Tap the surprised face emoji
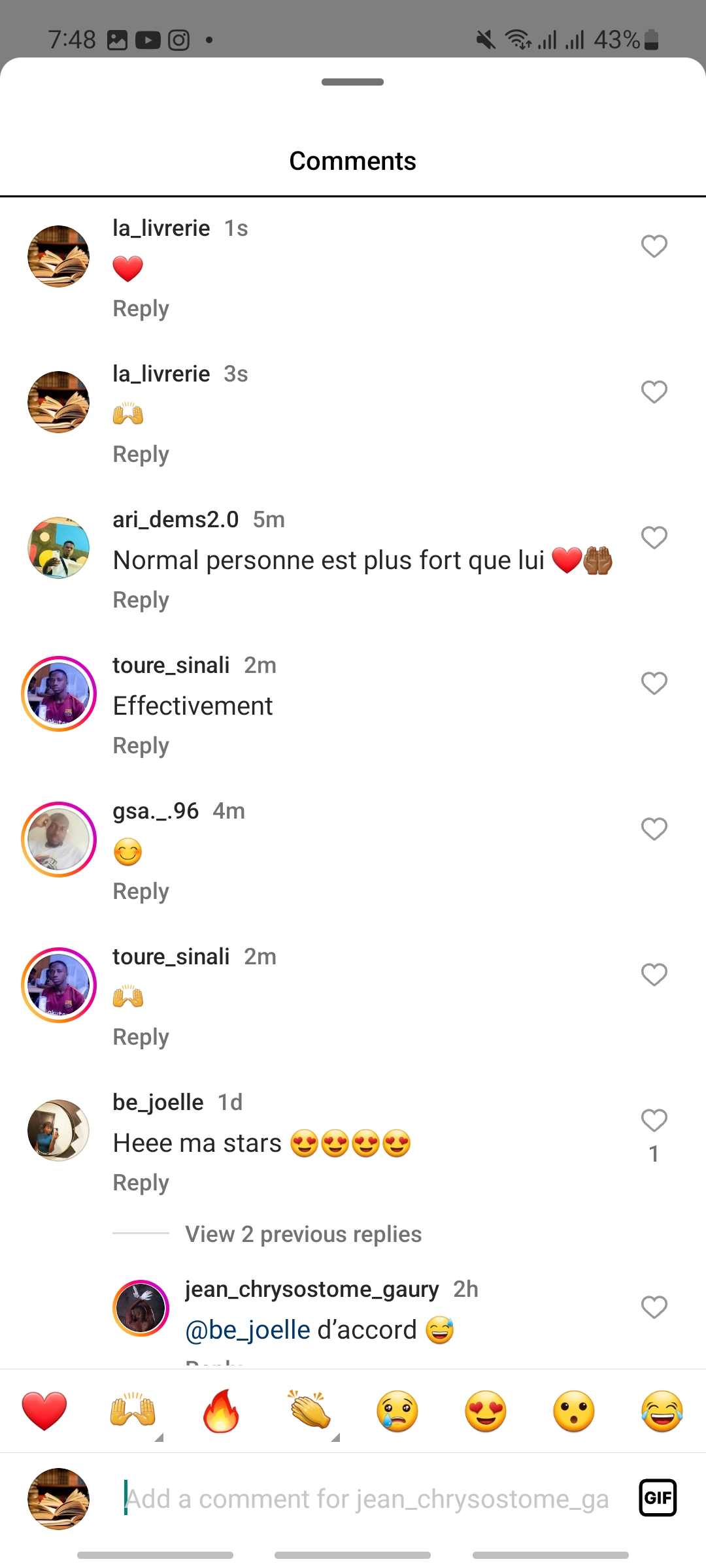706x1568 pixels. coord(574,1411)
